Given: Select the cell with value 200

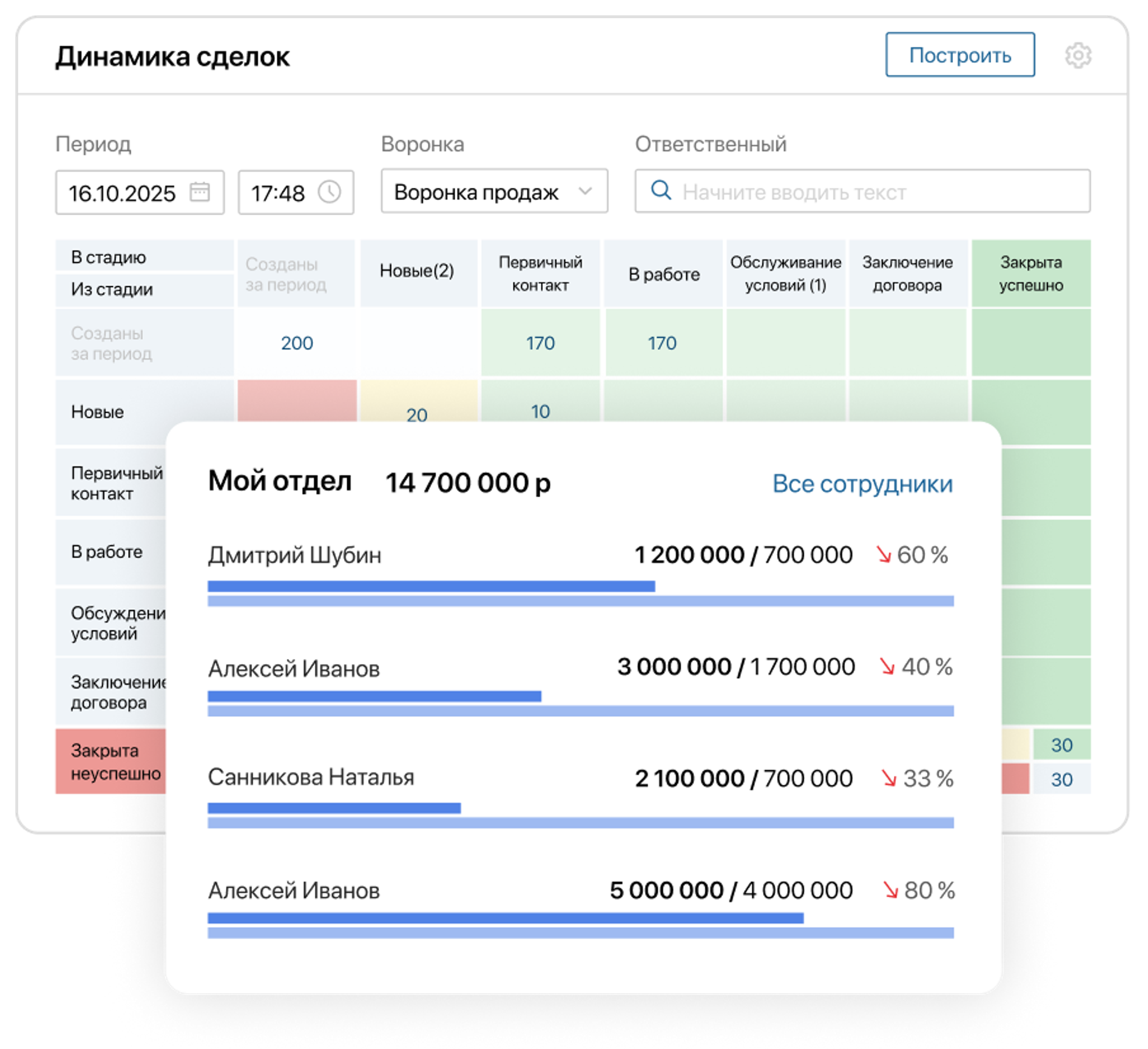Looking at the screenshot, I should click(298, 344).
